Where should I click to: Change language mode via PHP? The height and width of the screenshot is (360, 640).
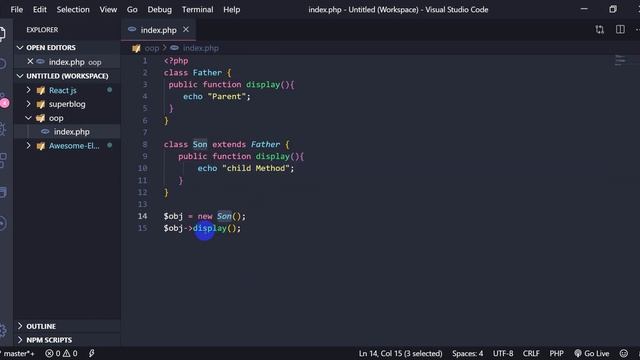pos(556,353)
